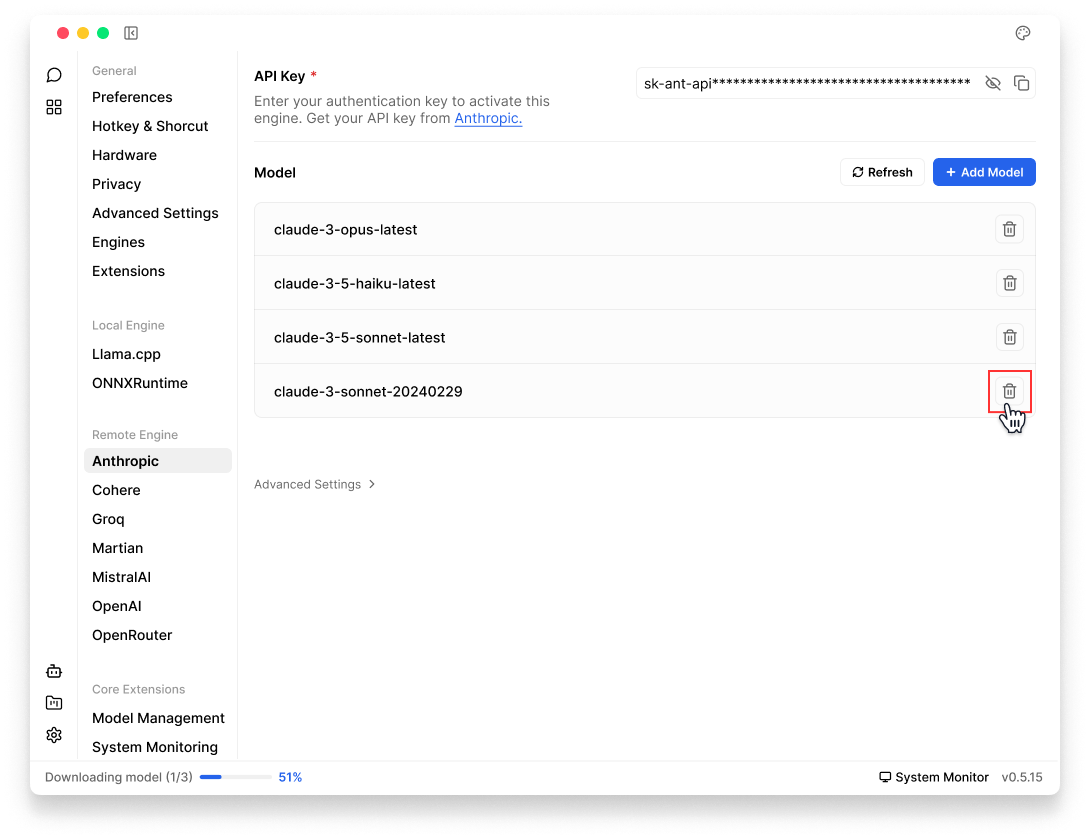Refresh the model list
The height and width of the screenshot is (840, 1090).
[881, 172]
